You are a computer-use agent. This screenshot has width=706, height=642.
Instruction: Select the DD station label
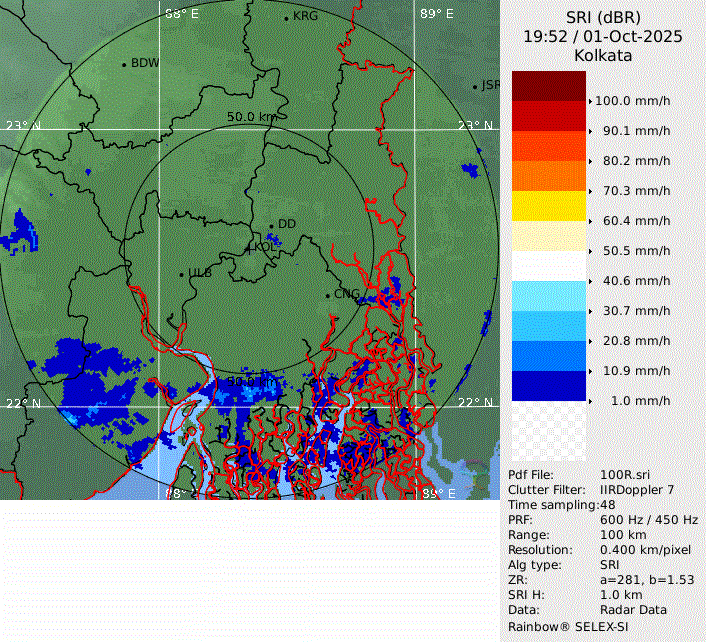click(286, 224)
